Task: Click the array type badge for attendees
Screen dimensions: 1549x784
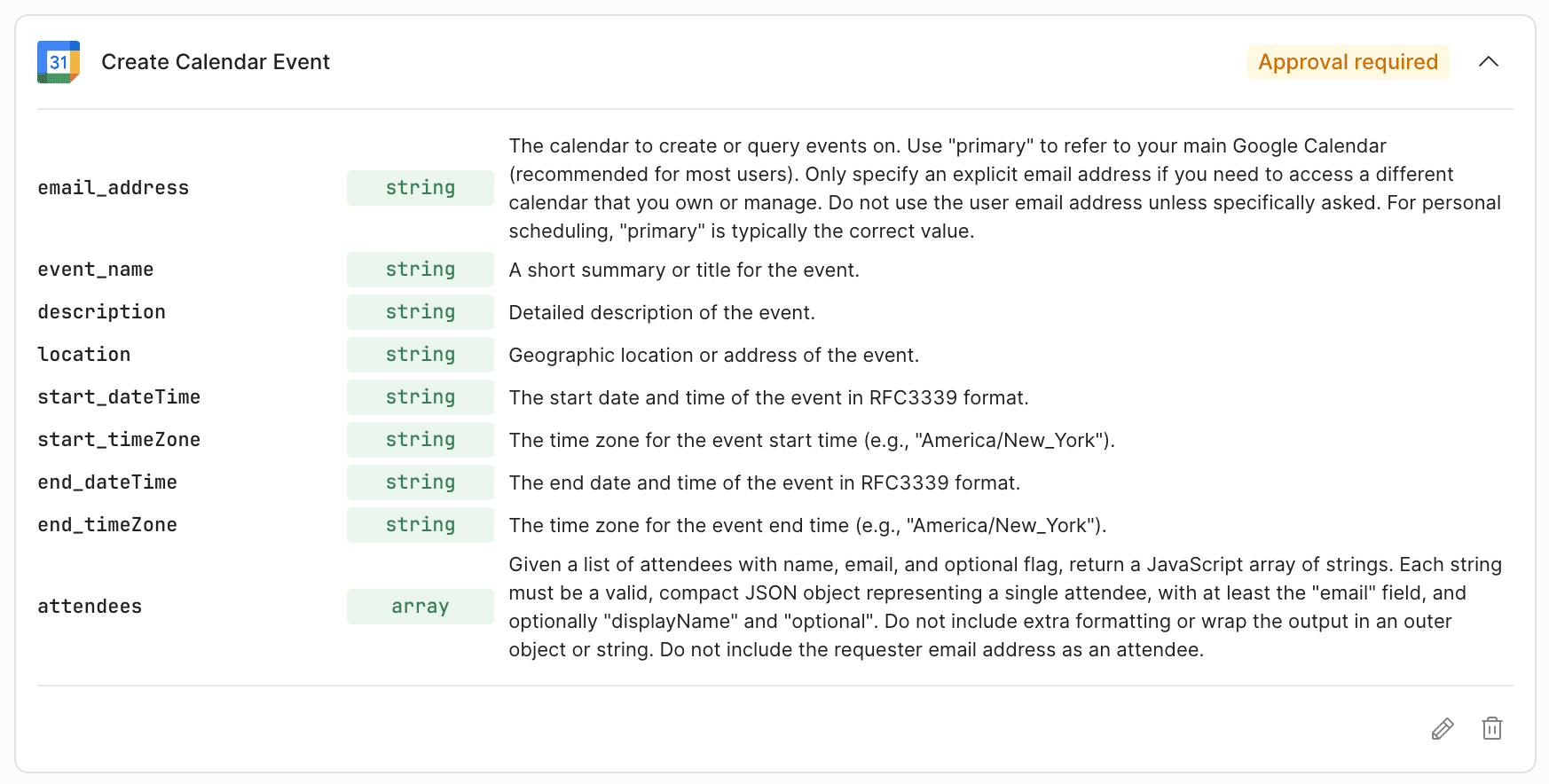Action: (x=420, y=606)
